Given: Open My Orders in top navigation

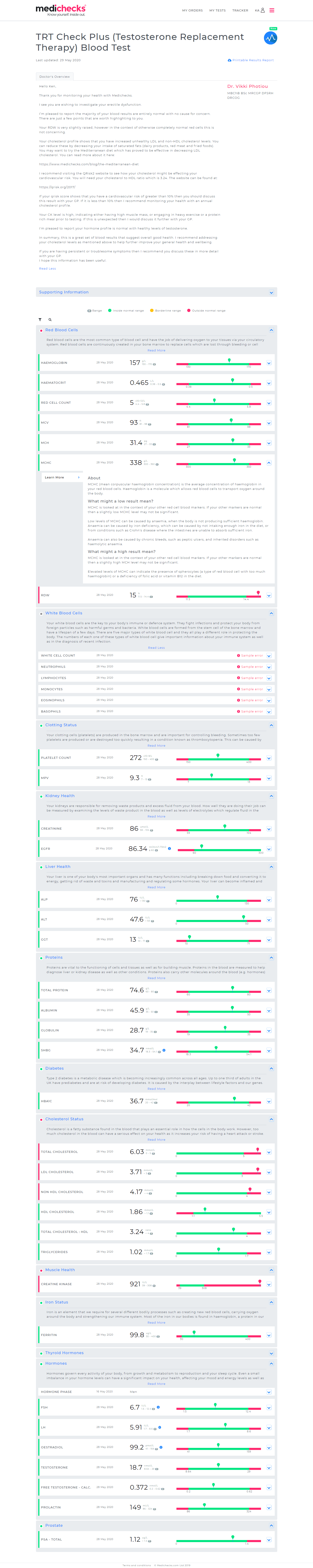Looking at the screenshot, I should click(x=192, y=10).
